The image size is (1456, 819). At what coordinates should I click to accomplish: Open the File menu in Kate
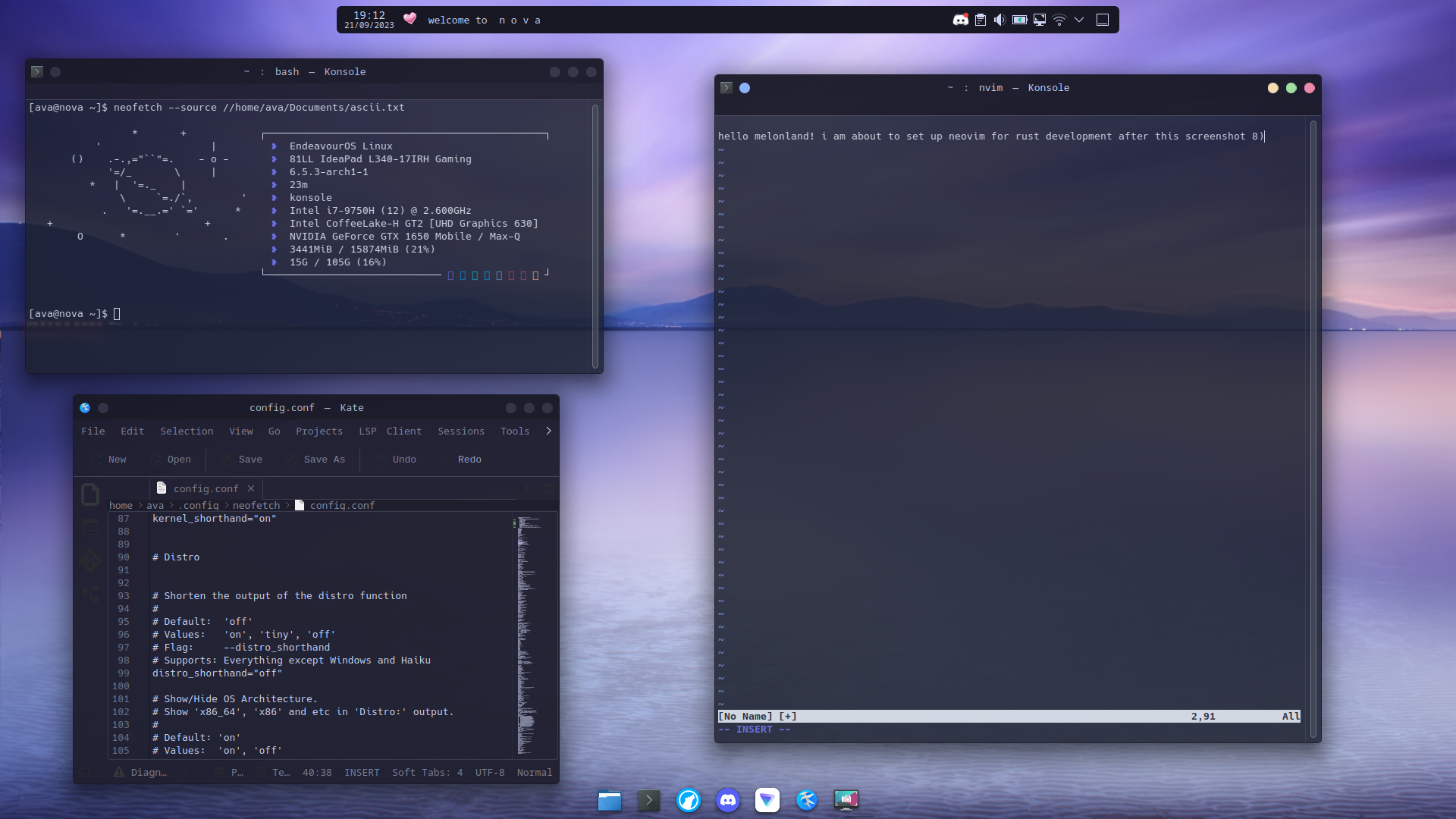point(93,431)
